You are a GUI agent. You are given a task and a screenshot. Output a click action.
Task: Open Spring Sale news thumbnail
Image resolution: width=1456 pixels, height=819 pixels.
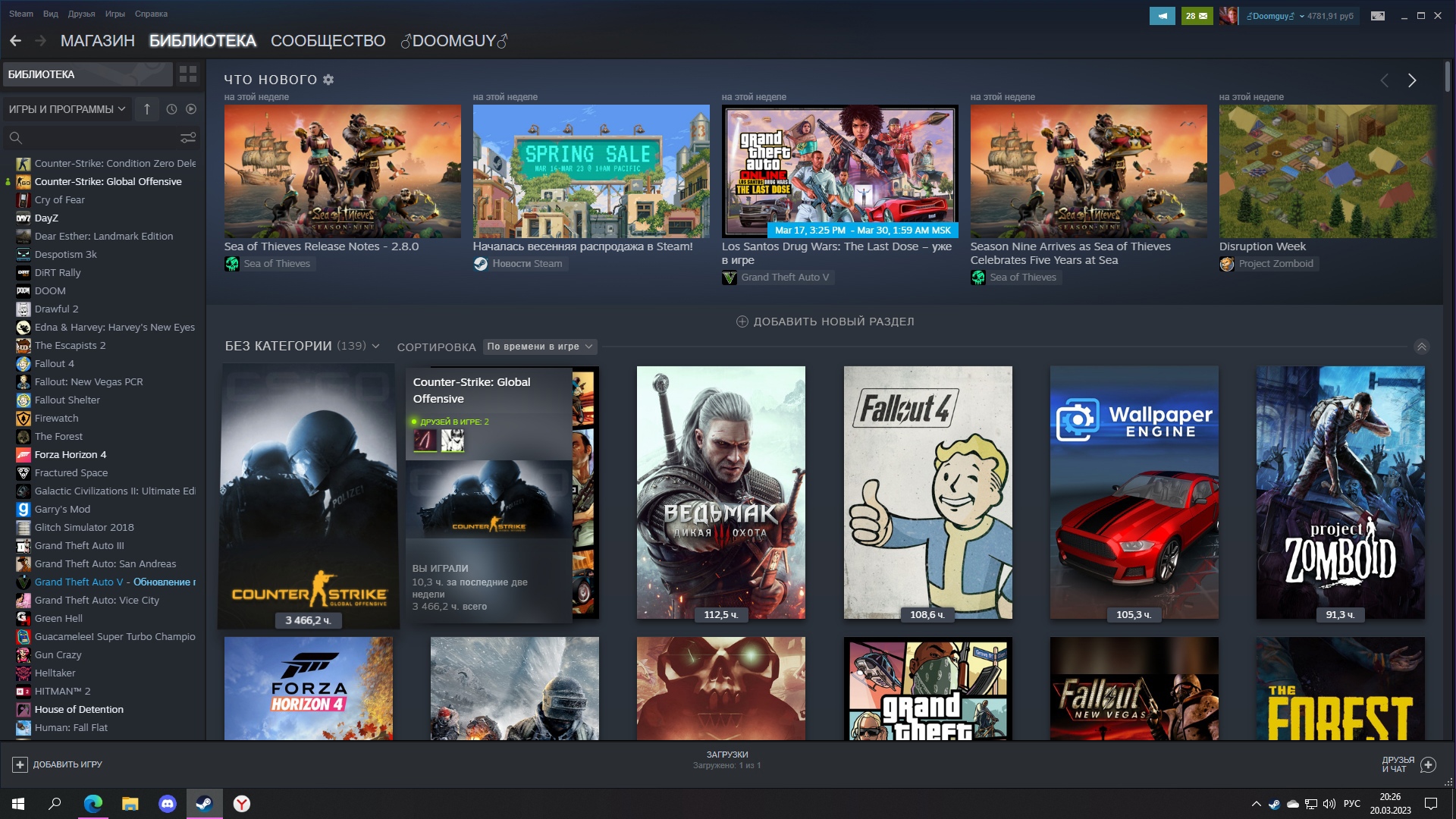(x=591, y=171)
